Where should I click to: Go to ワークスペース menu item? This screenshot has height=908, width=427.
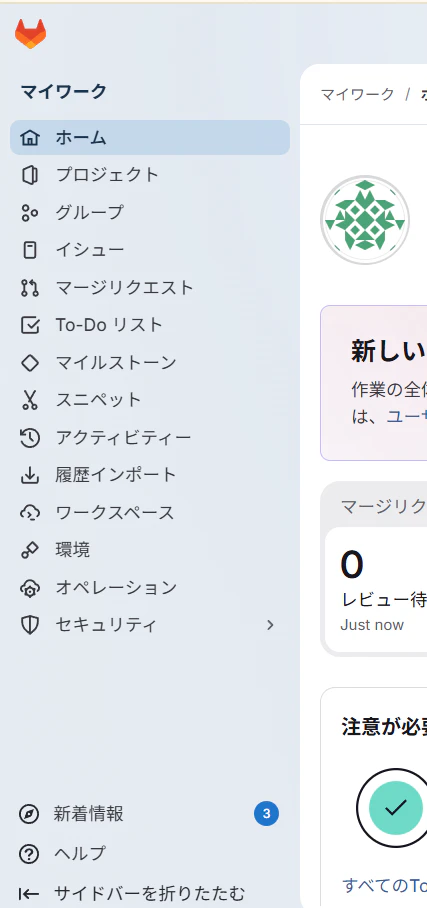pyautogui.click(x=150, y=512)
